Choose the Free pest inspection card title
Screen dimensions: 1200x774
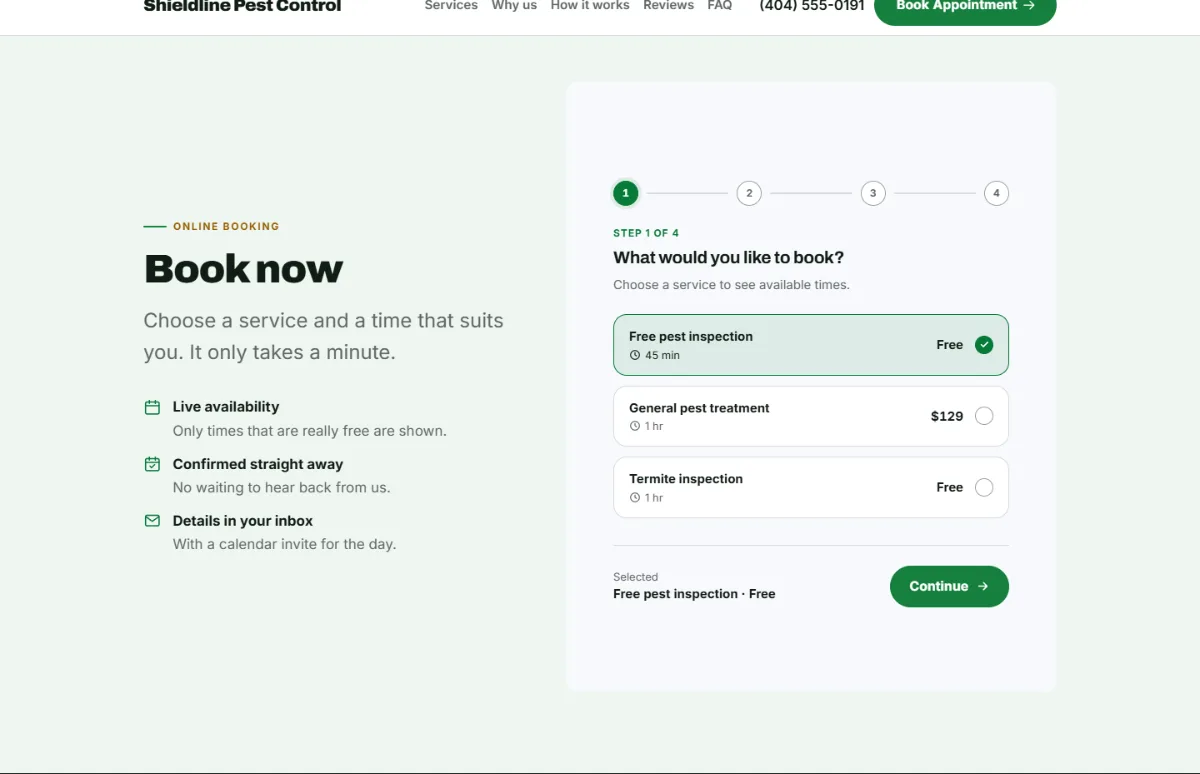691,337
